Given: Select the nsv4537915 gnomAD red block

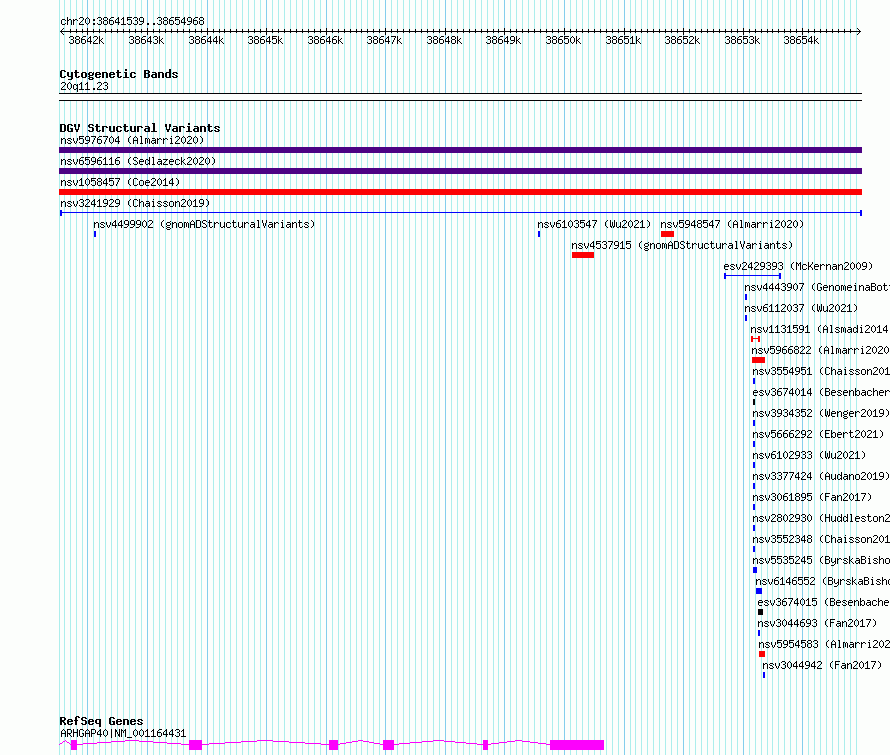Looking at the screenshot, I should click(x=583, y=255).
